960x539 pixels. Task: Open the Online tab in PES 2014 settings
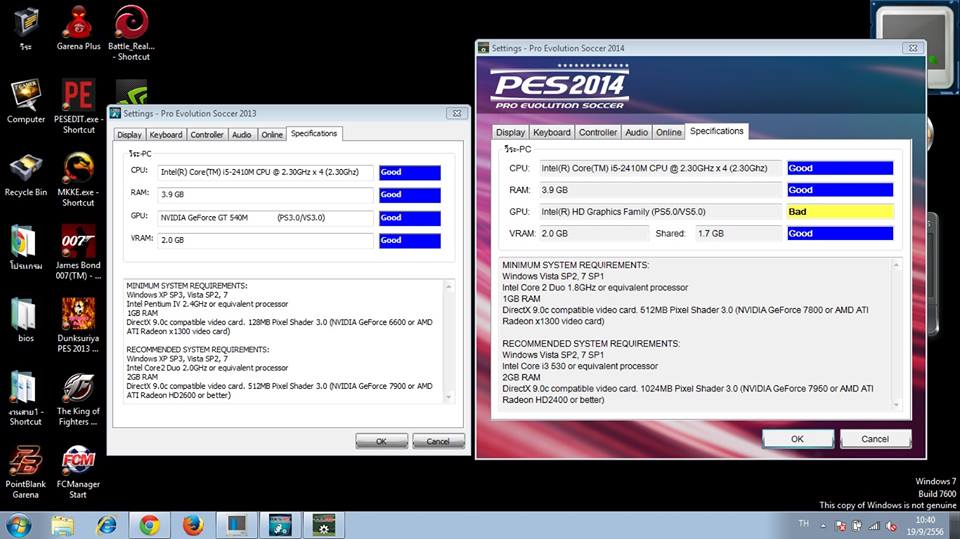[669, 132]
